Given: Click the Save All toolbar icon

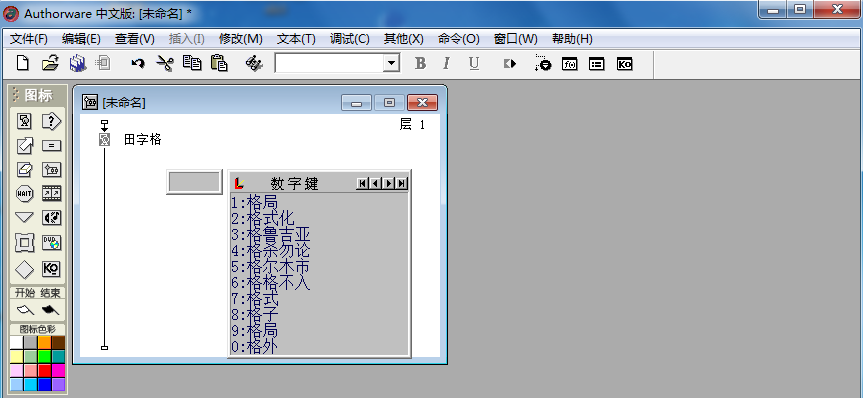Looking at the screenshot, I should point(78,63).
